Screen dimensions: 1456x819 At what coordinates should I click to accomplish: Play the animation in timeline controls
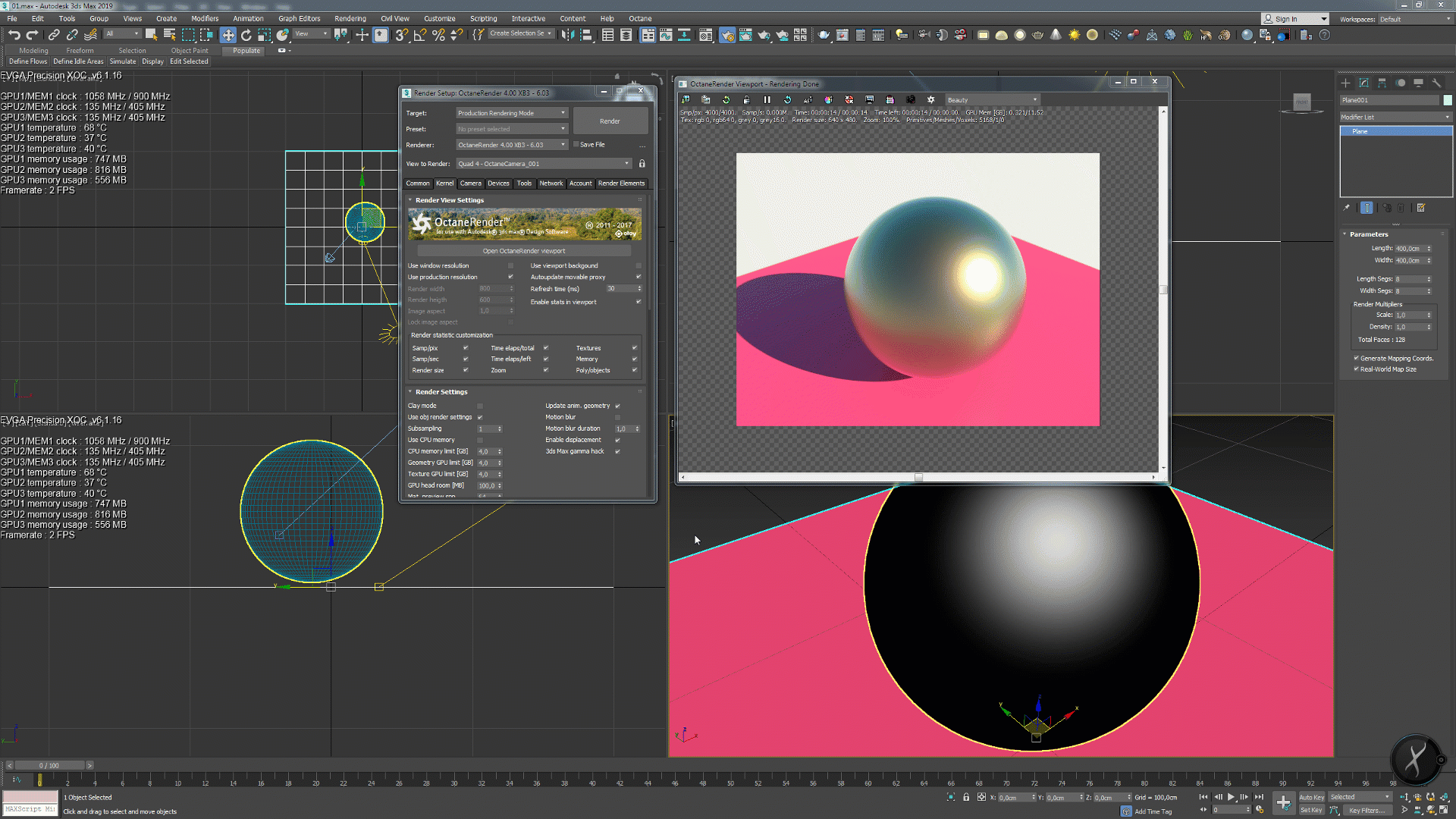(1231, 797)
